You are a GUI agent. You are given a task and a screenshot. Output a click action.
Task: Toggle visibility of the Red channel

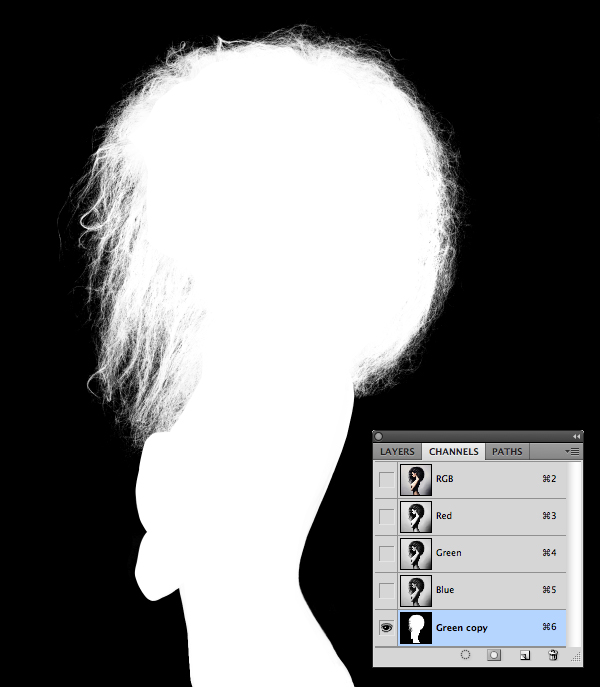386,517
